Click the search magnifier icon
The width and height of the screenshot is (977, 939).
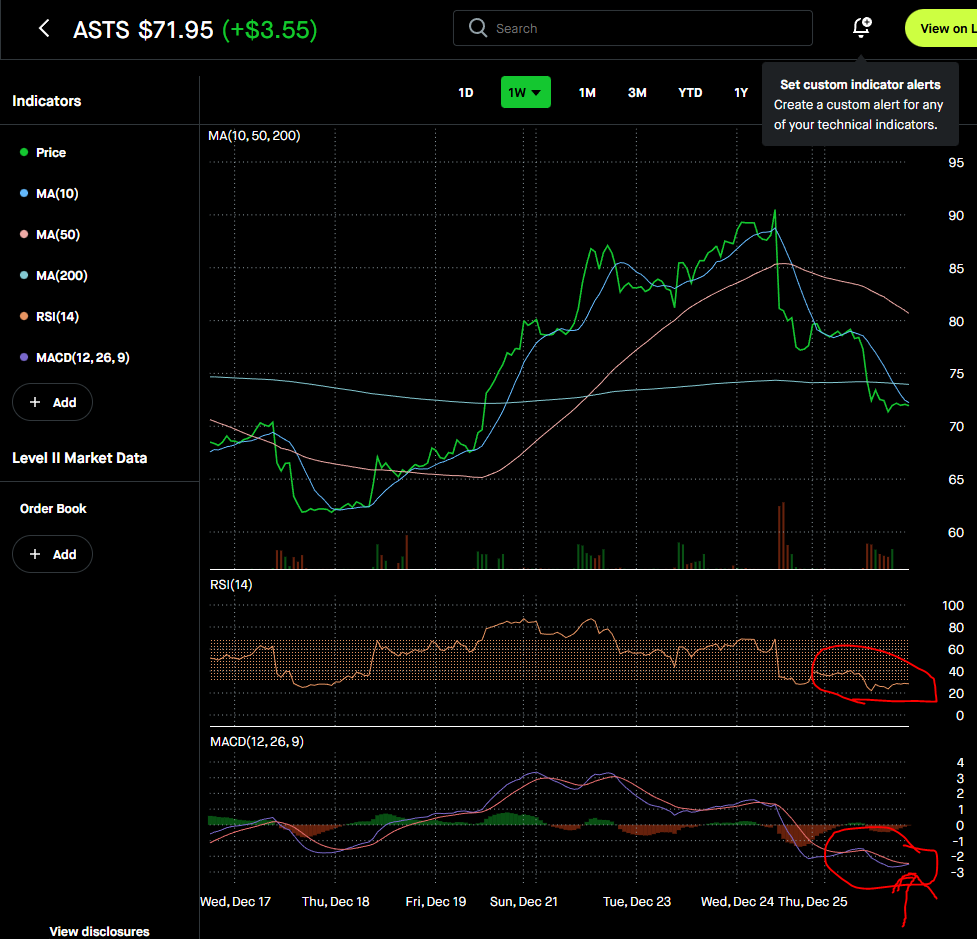(x=478, y=27)
